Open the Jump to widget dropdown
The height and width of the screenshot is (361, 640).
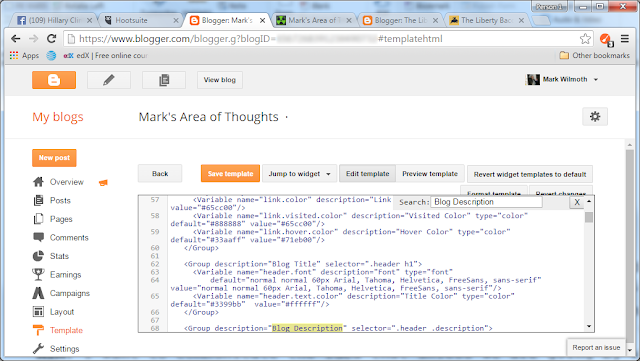tap(299, 174)
